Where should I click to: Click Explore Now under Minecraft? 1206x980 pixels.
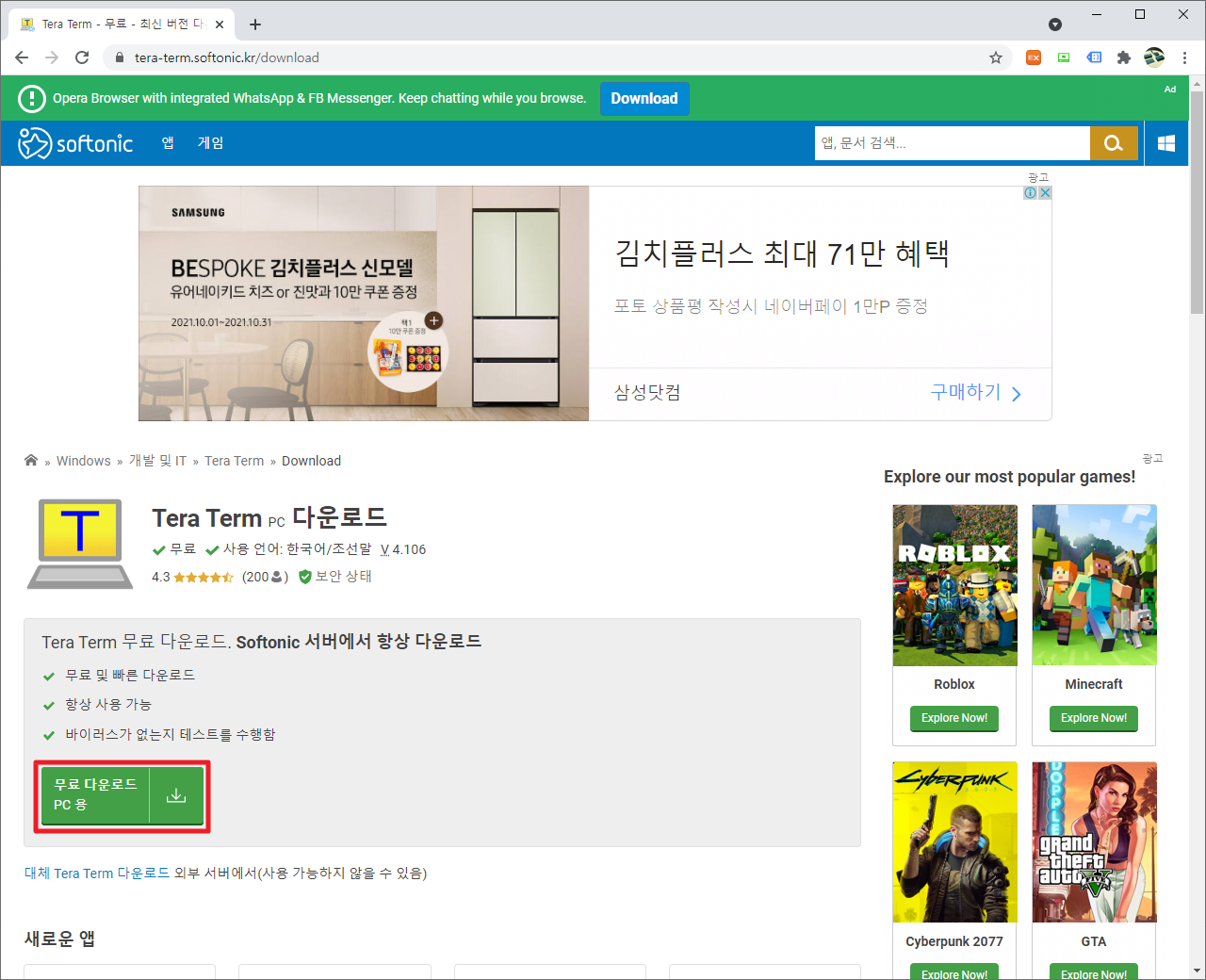coord(1094,718)
